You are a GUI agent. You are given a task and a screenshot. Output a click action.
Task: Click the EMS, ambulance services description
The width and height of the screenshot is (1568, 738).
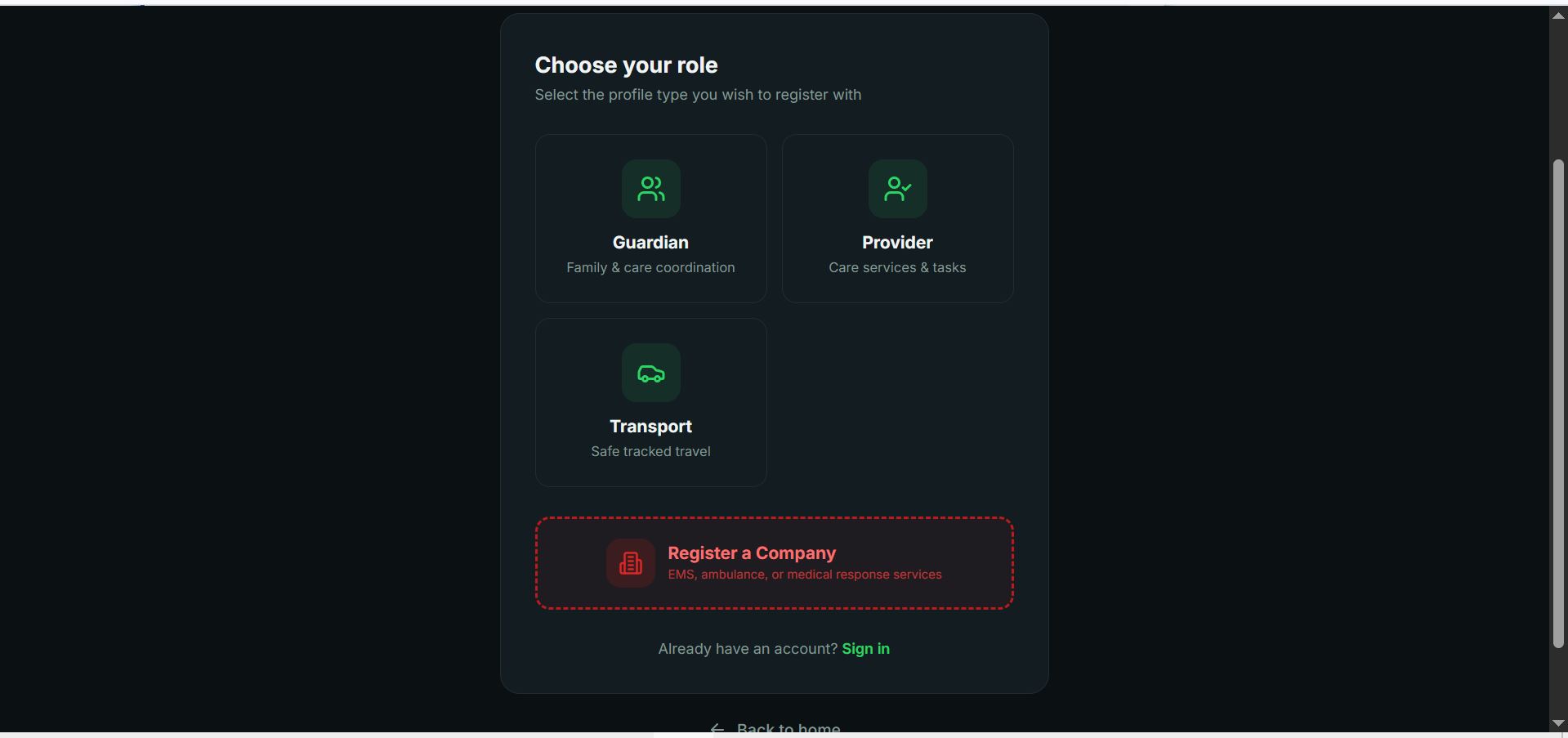805,575
